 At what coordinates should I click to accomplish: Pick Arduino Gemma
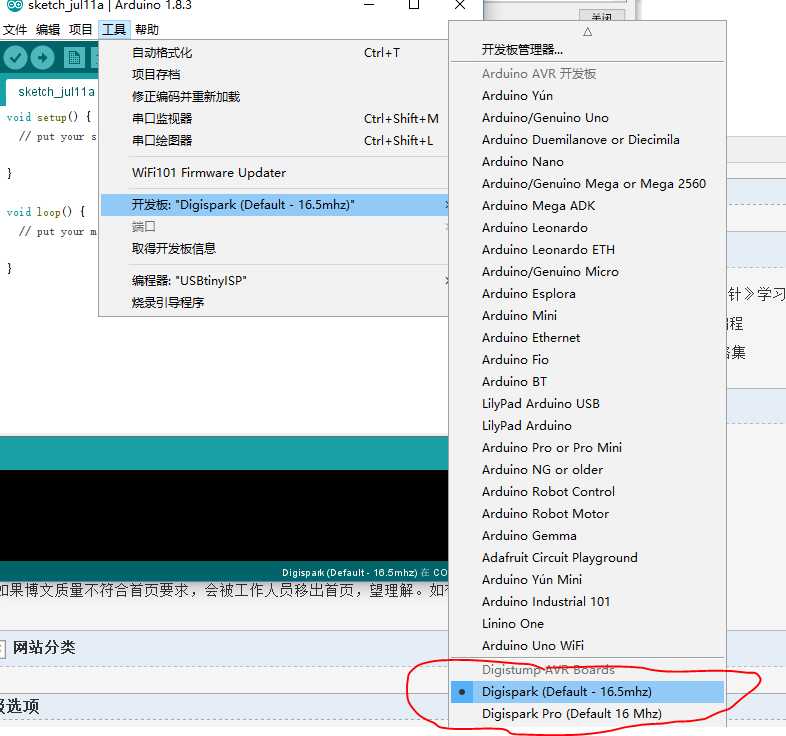coord(587,536)
